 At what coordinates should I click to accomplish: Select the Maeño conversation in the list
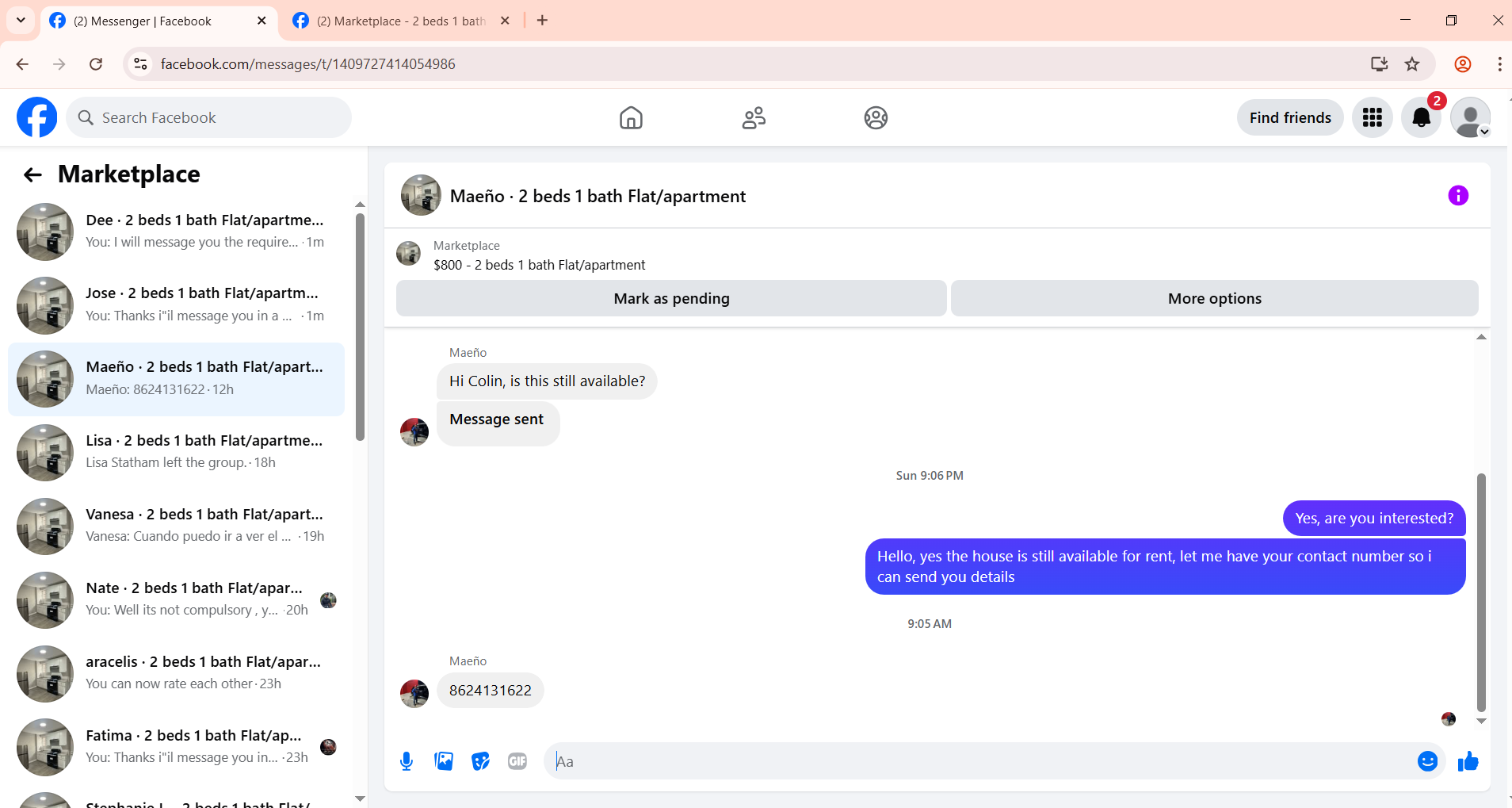tap(176, 379)
